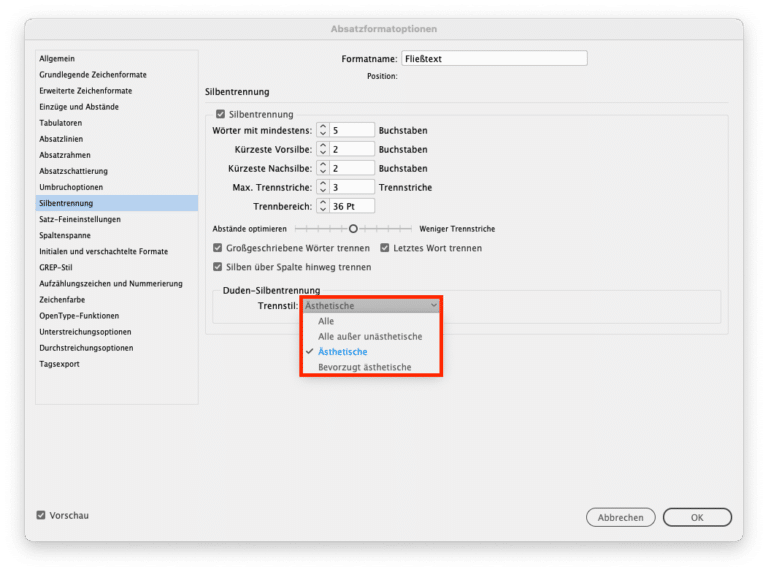Click the Kürzeste Vorsilbe value field
This screenshot has width=768, height=572.
tap(352, 149)
